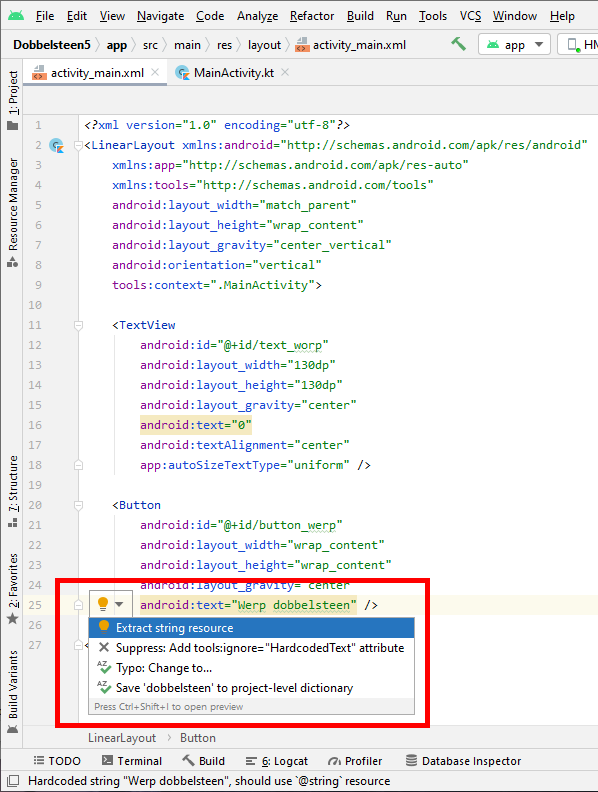
Task: Open the Profiler tool window
Action: [x=355, y=761]
